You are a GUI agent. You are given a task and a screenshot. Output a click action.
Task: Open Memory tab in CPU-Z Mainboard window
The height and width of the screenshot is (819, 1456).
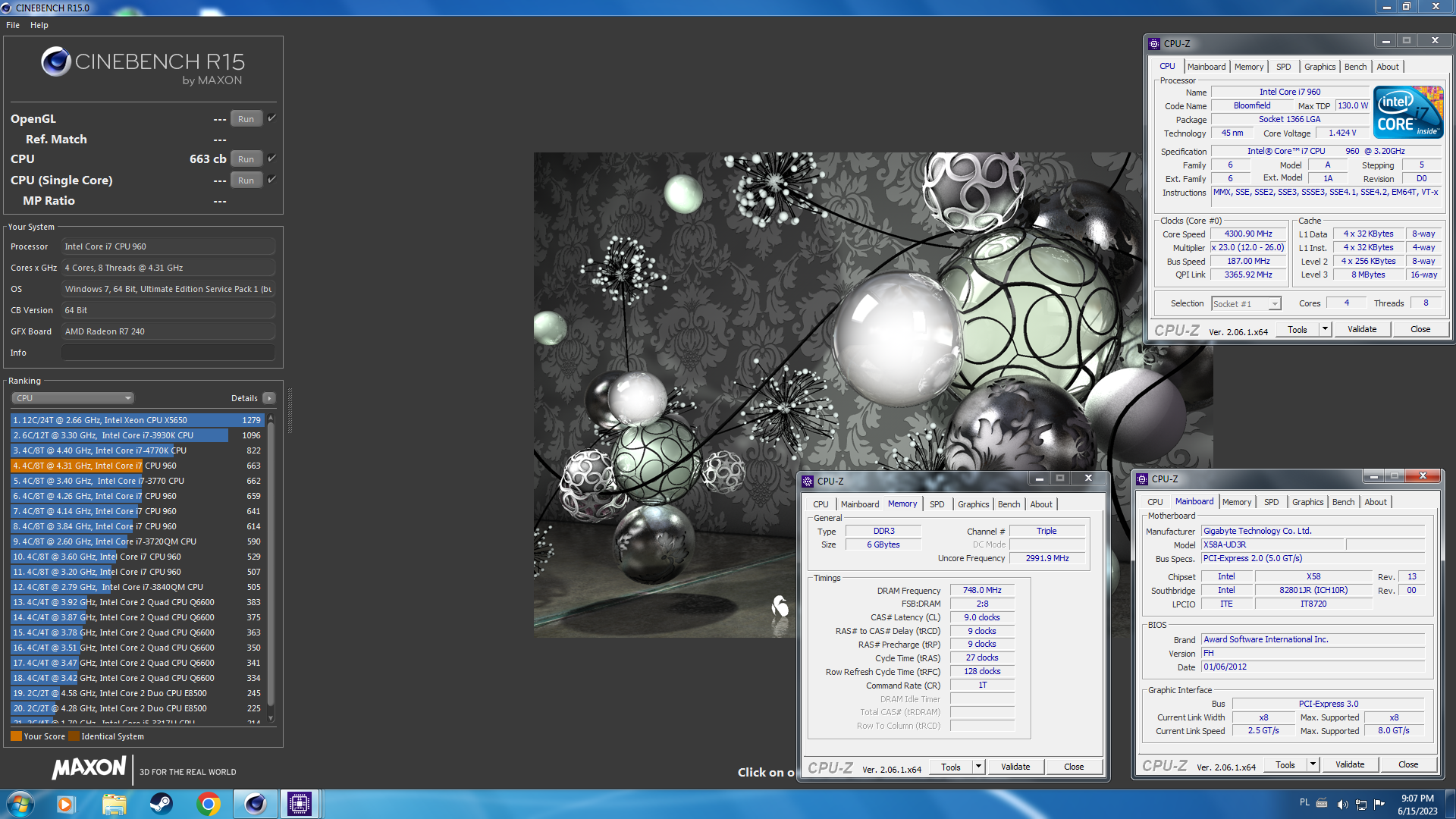[1236, 502]
